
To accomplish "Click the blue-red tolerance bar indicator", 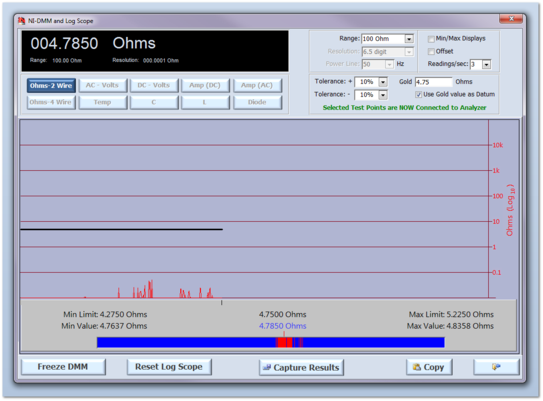I will tap(271, 342).
